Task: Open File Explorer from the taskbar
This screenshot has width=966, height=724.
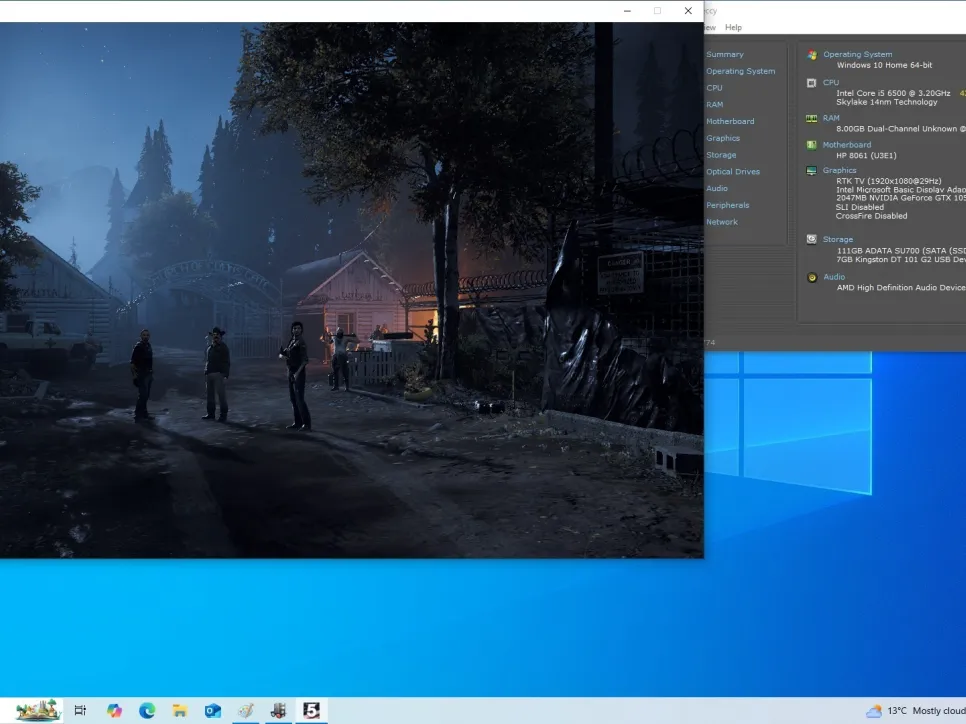Action: pyautogui.click(x=179, y=710)
